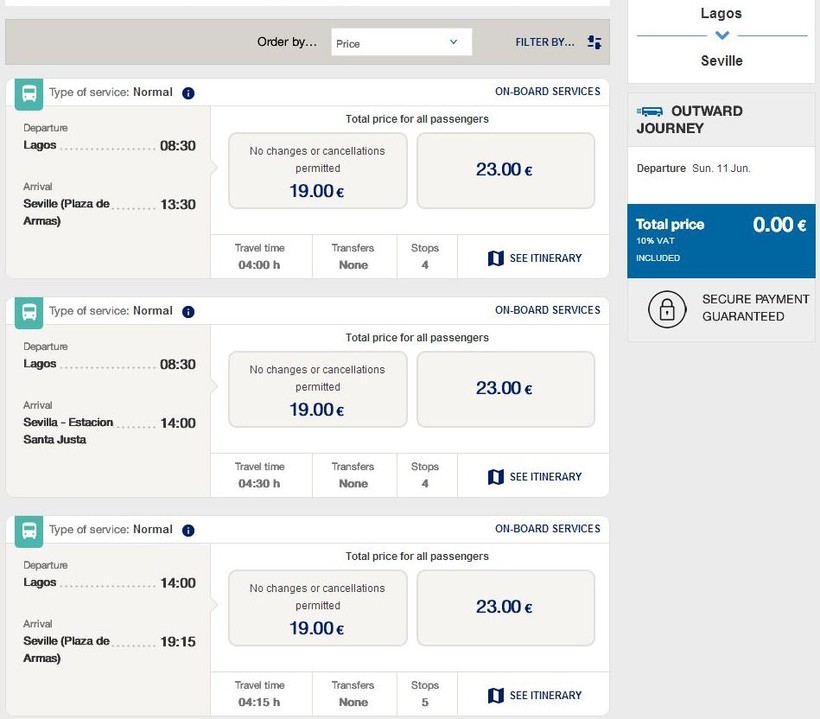The height and width of the screenshot is (719, 820).
Task: Click bus icon of Santa Justa trip card
Action: point(30,312)
